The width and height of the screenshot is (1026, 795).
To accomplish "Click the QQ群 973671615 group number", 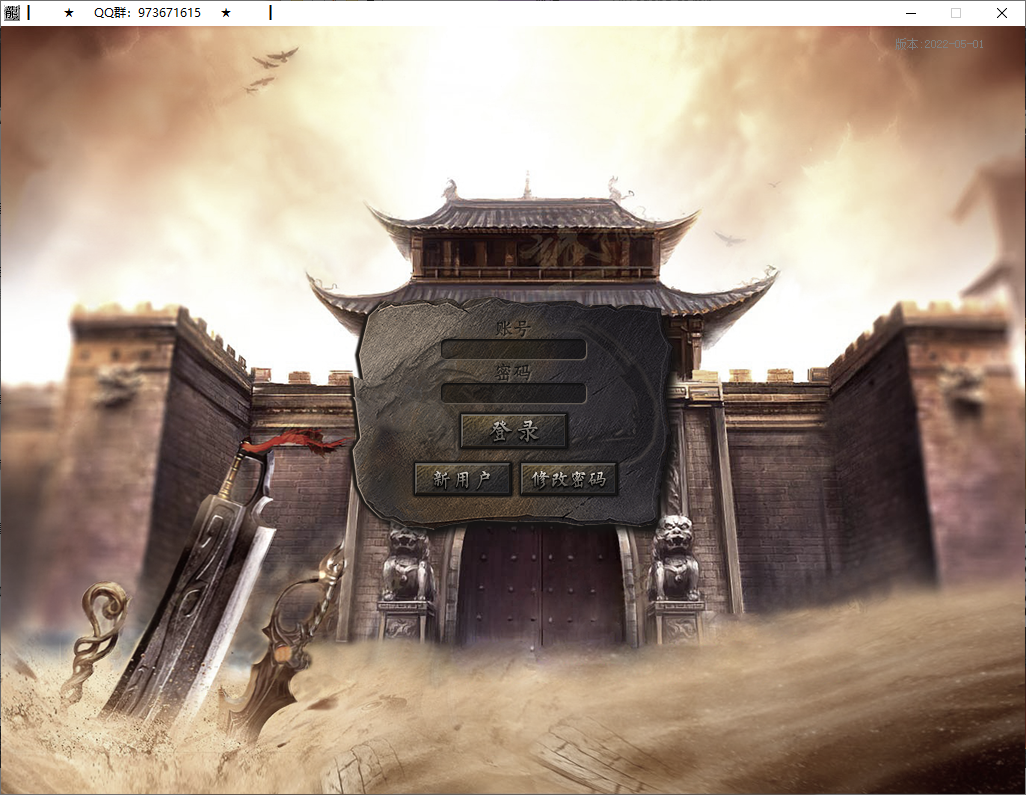I will [x=146, y=13].
